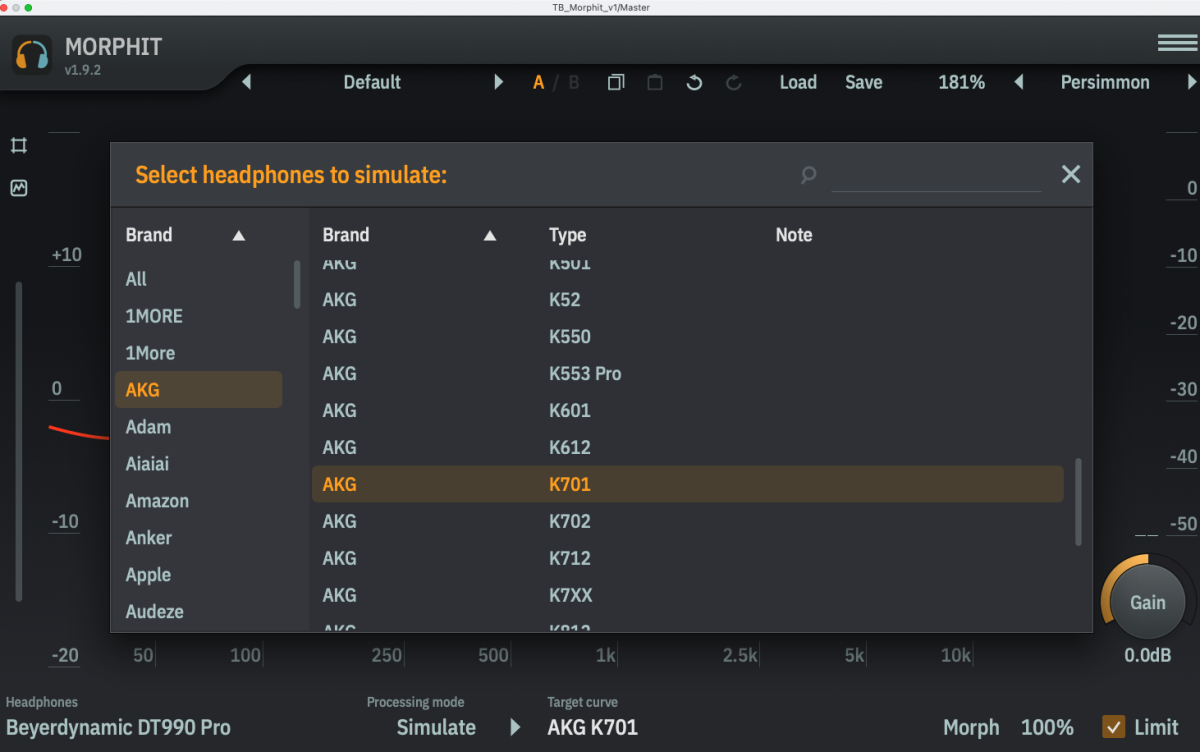Click the magnifier search icon in the dialog
The image size is (1200, 752).
coord(808,175)
